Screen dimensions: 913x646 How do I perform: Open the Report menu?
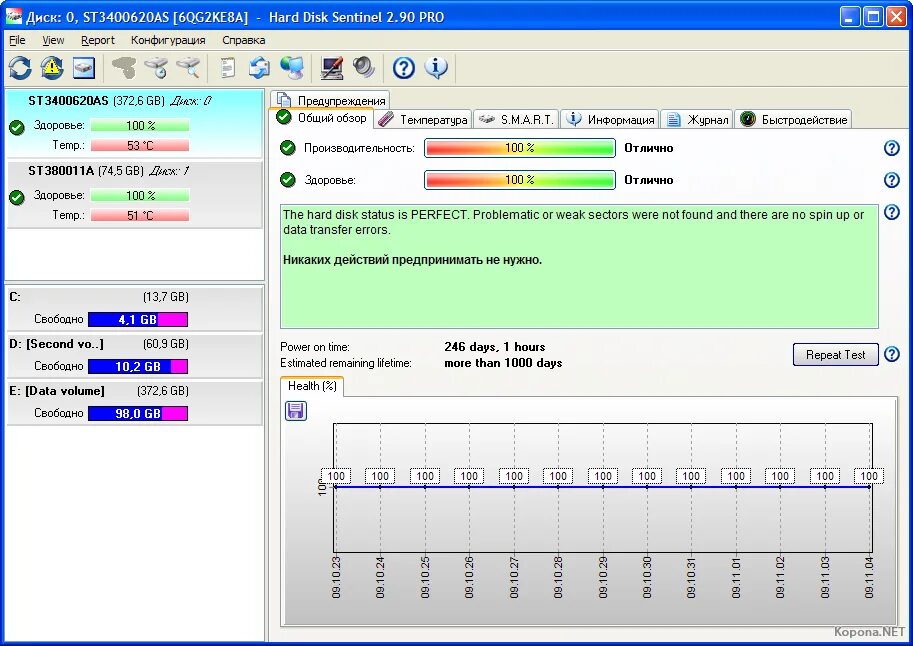[x=97, y=40]
